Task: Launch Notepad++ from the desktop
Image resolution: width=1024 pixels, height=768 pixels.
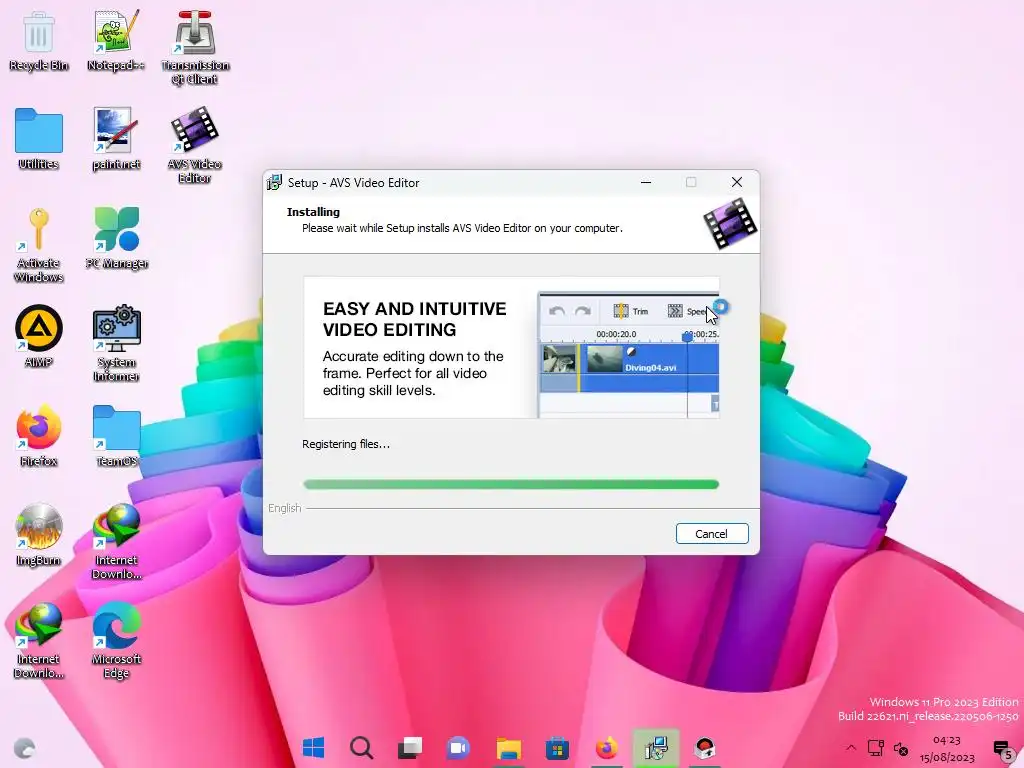Action: pyautogui.click(x=116, y=41)
